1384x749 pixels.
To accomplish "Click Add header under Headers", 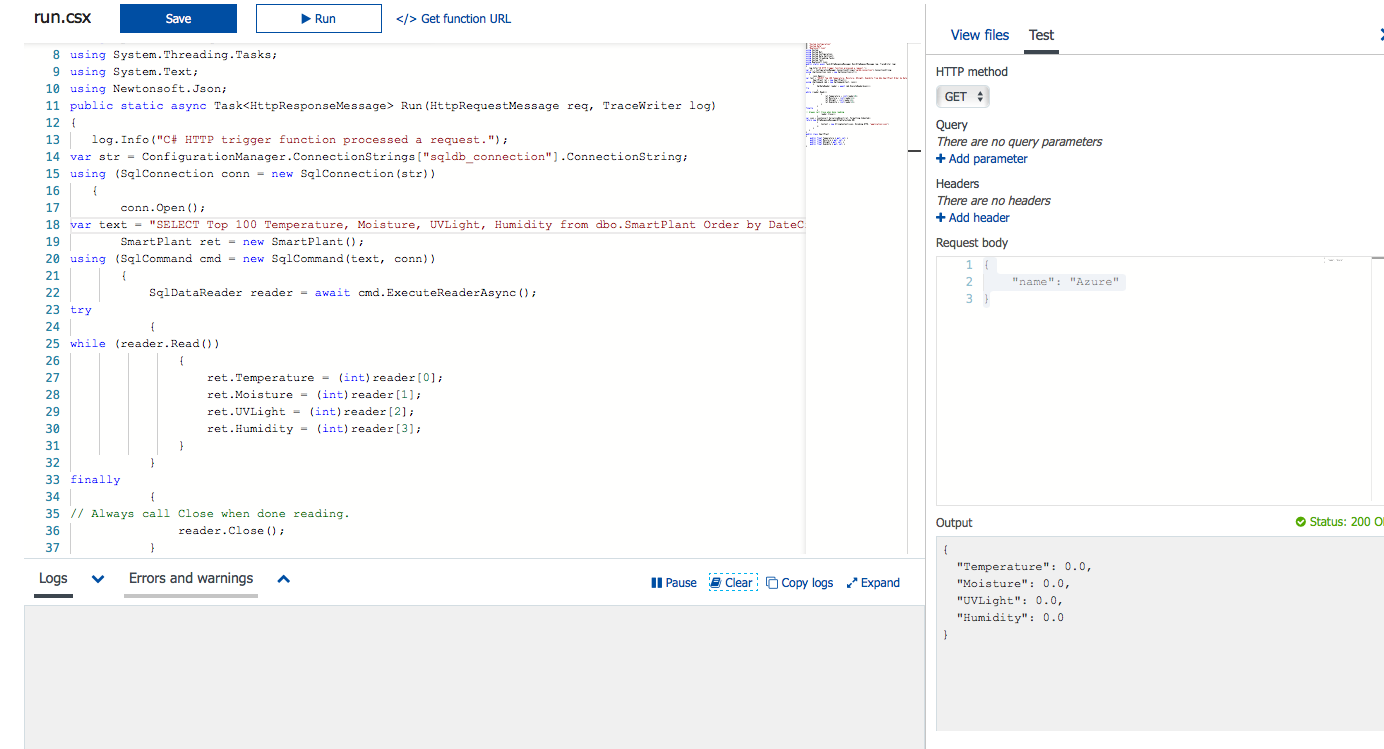I will pos(973,218).
